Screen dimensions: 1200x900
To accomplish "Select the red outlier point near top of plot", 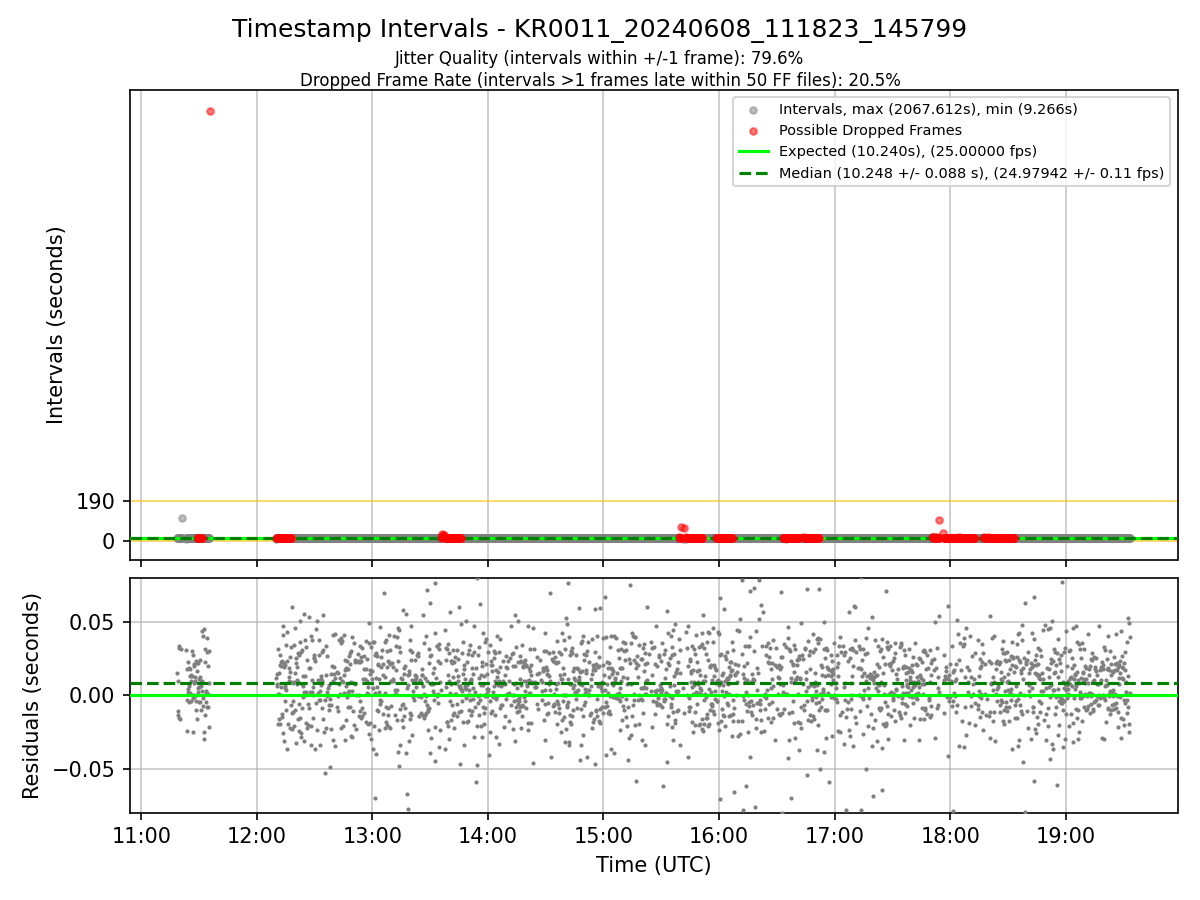I will pyautogui.click(x=210, y=111).
